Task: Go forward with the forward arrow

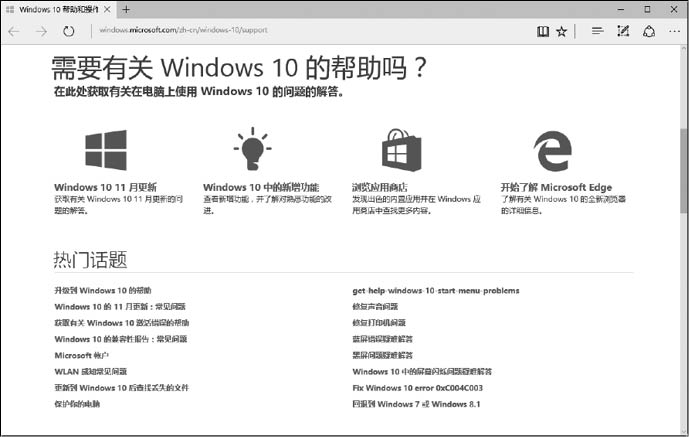Action: [x=41, y=31]
